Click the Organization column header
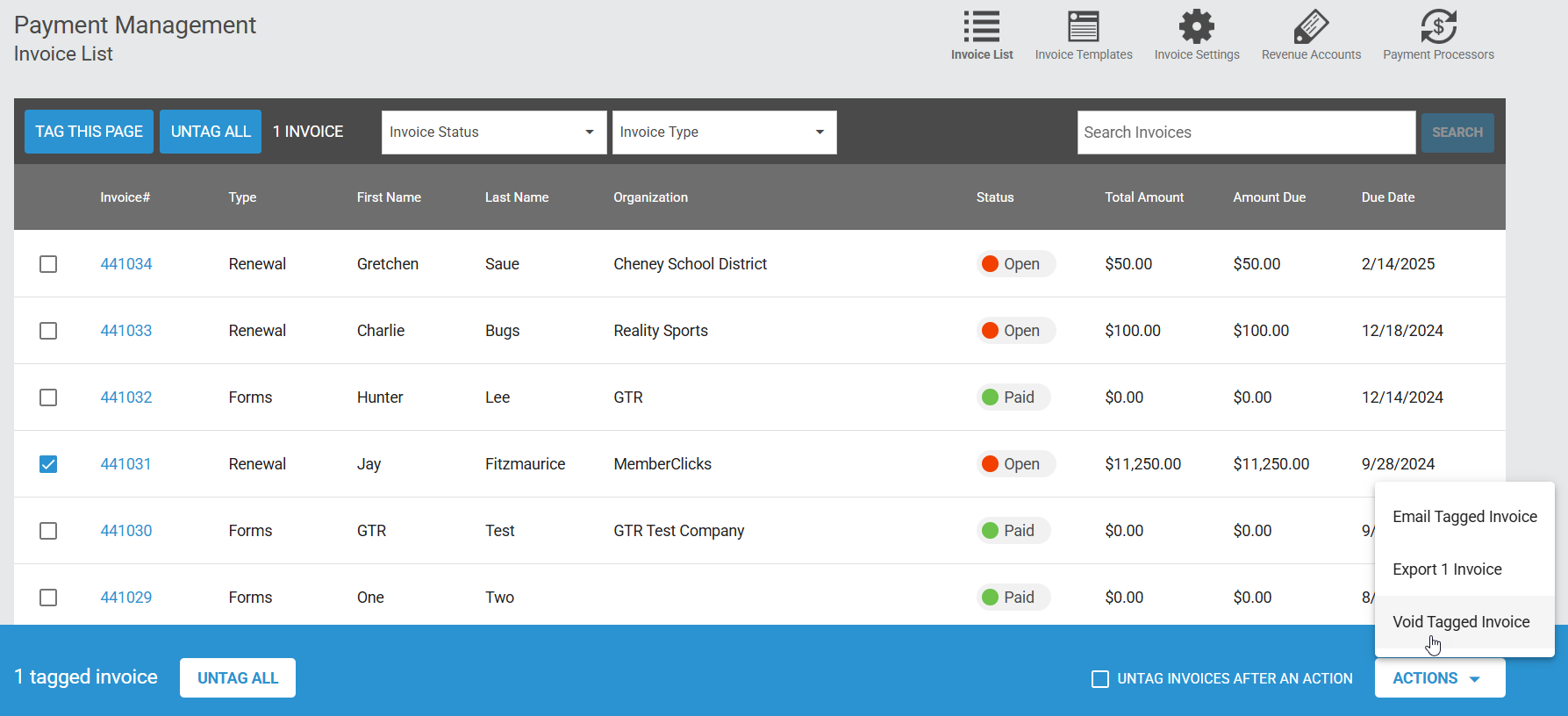This screenshot has height=716, width=1568. (650, 197)
